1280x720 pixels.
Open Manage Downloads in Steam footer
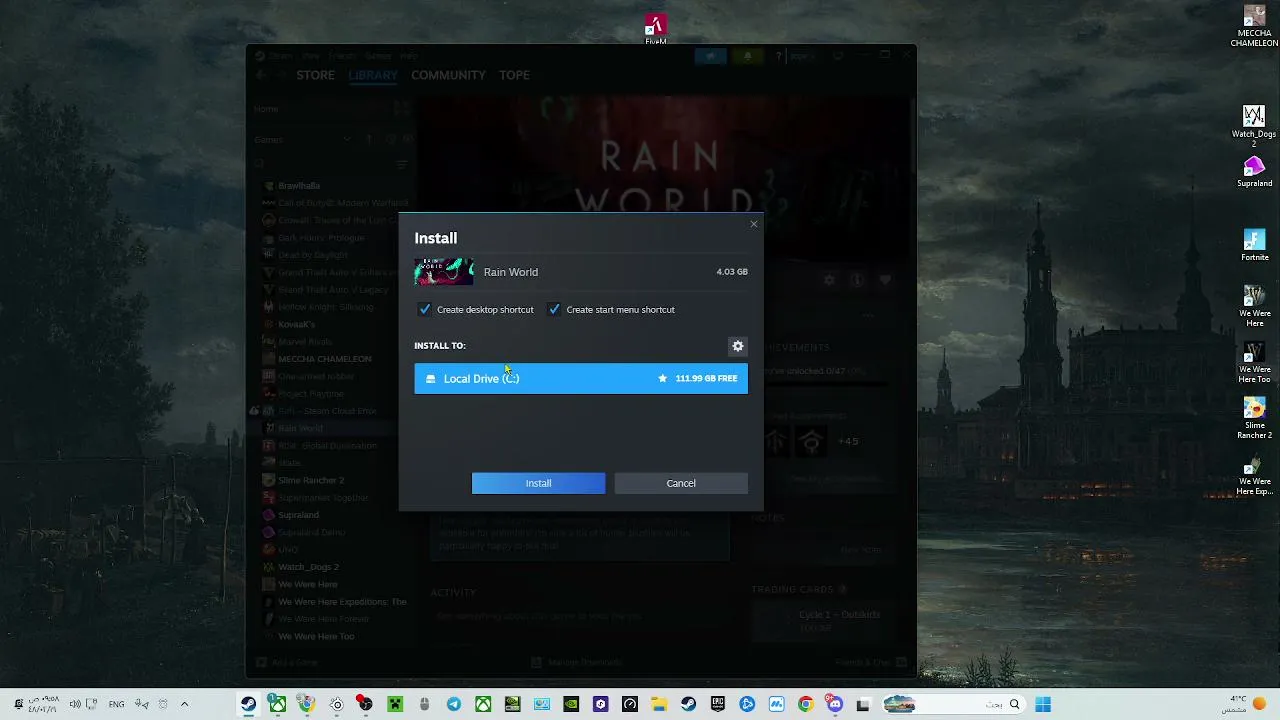tap(576, 662)
